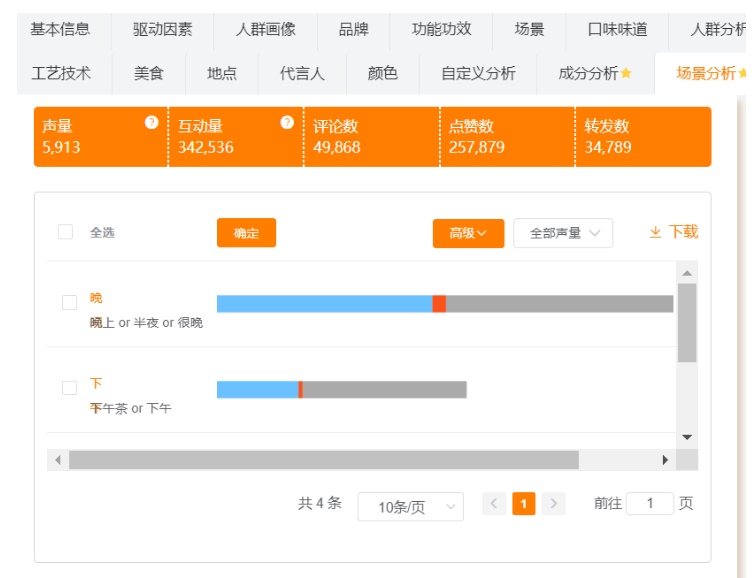This screenshot has height=578, width=755.
Task: Switch to the 工艺技术 tab
Action: pyautogui.click(x=61, y=73)
